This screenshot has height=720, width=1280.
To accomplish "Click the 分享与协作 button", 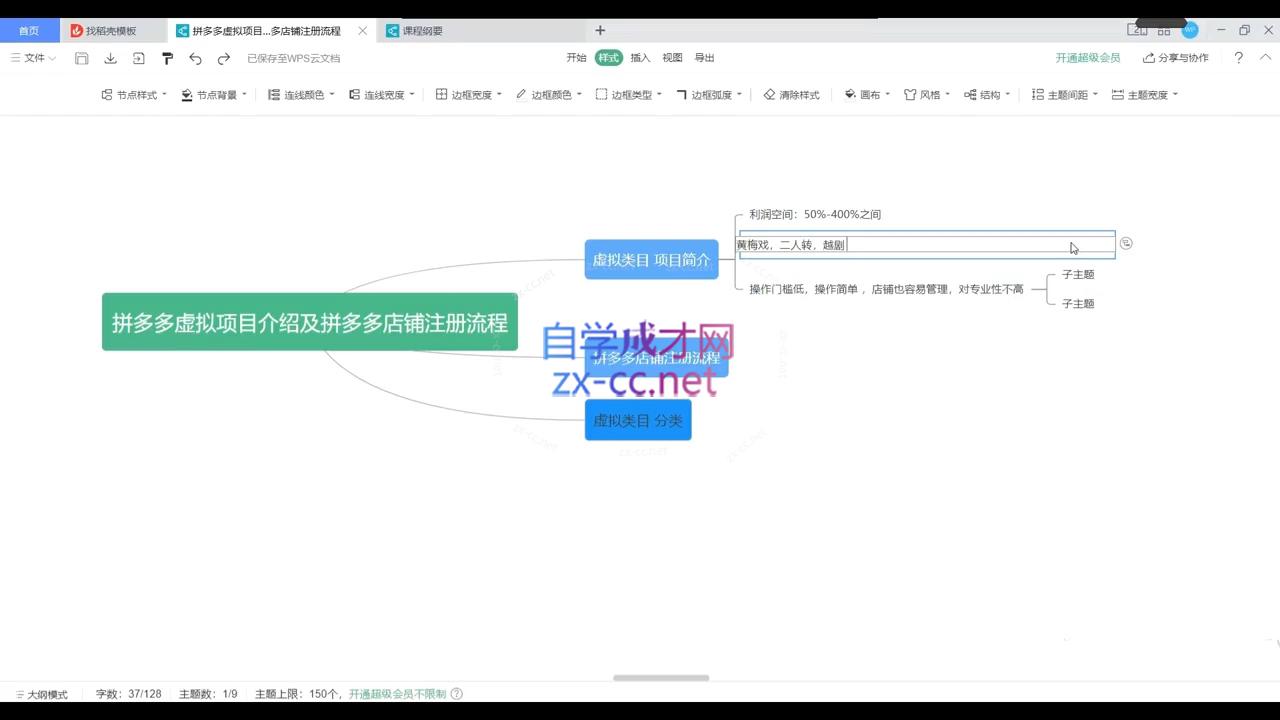I will click(1176, 58).
